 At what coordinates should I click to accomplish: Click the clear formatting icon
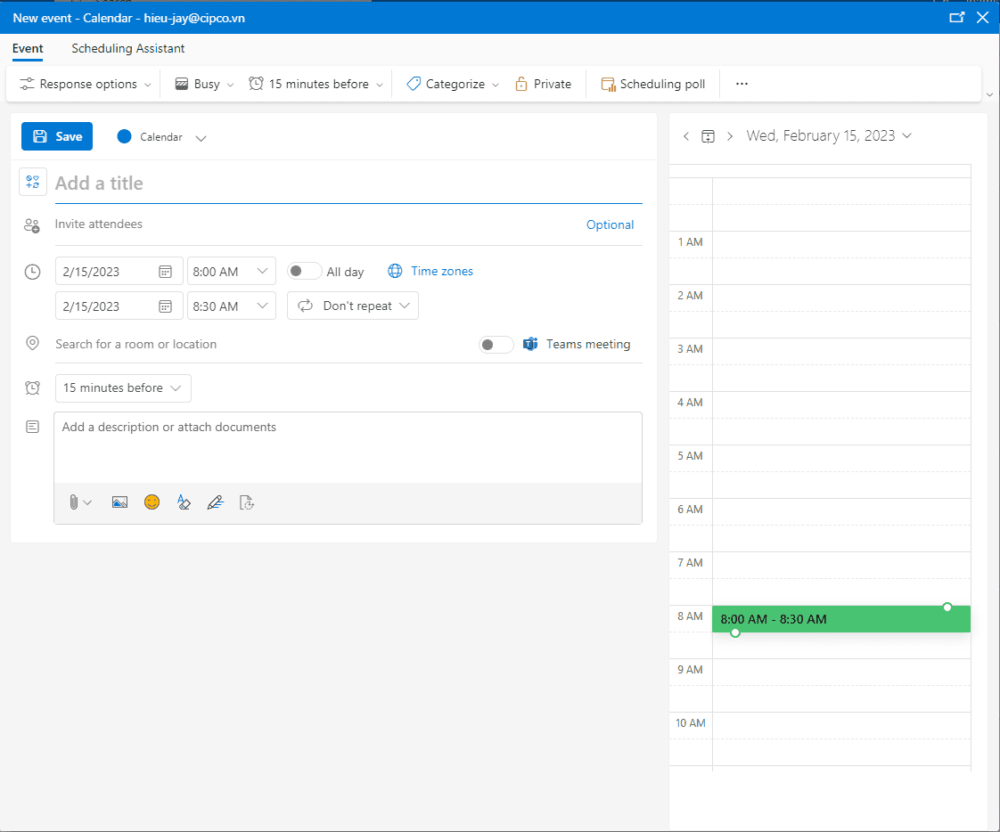pyautogui.click(x=184, y=502)
